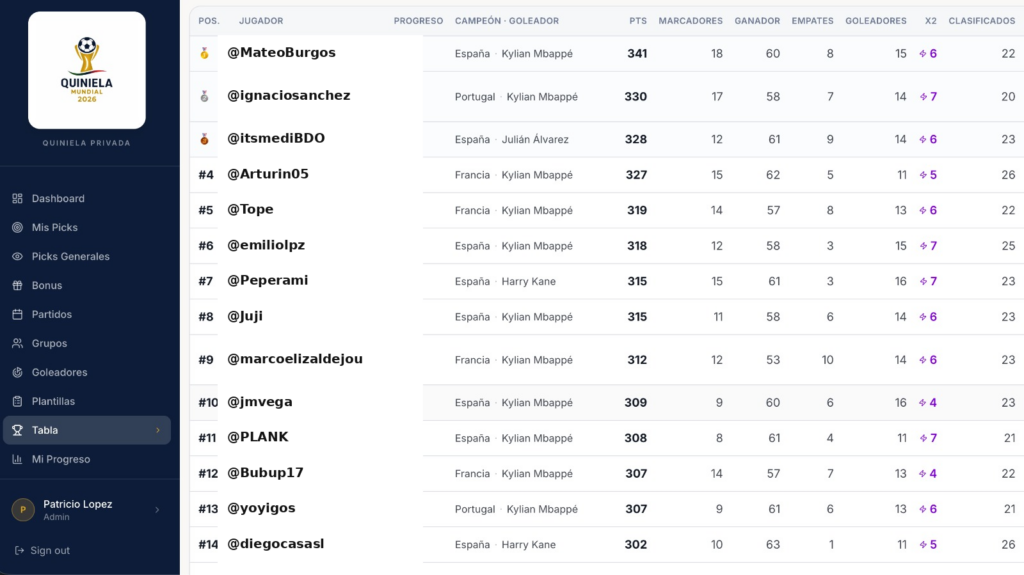Click the Bonus gift icon
The width and height of the screenshot is (1024, 575).
[18, 285]
